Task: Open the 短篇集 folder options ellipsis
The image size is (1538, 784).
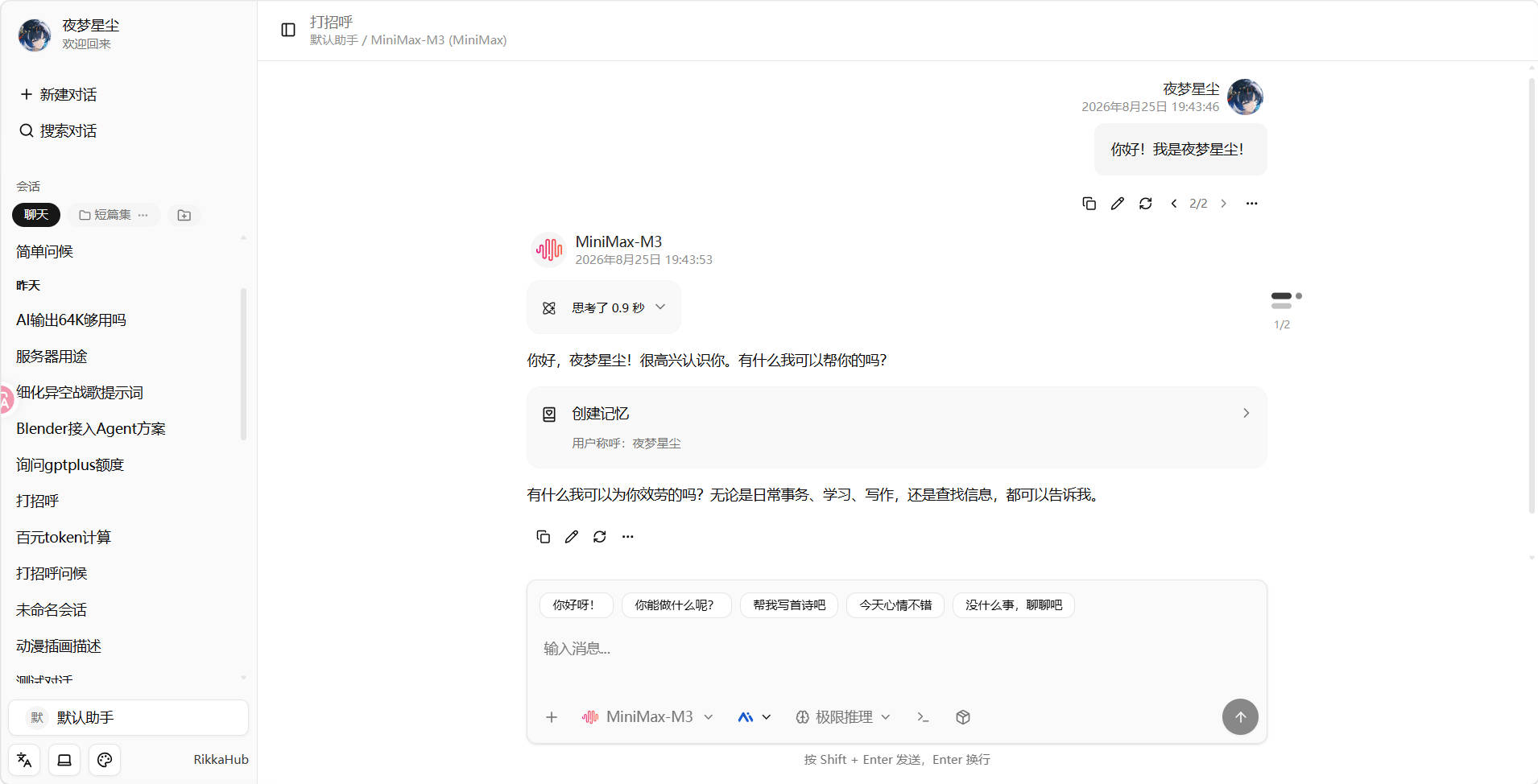Action: [143, 215]
